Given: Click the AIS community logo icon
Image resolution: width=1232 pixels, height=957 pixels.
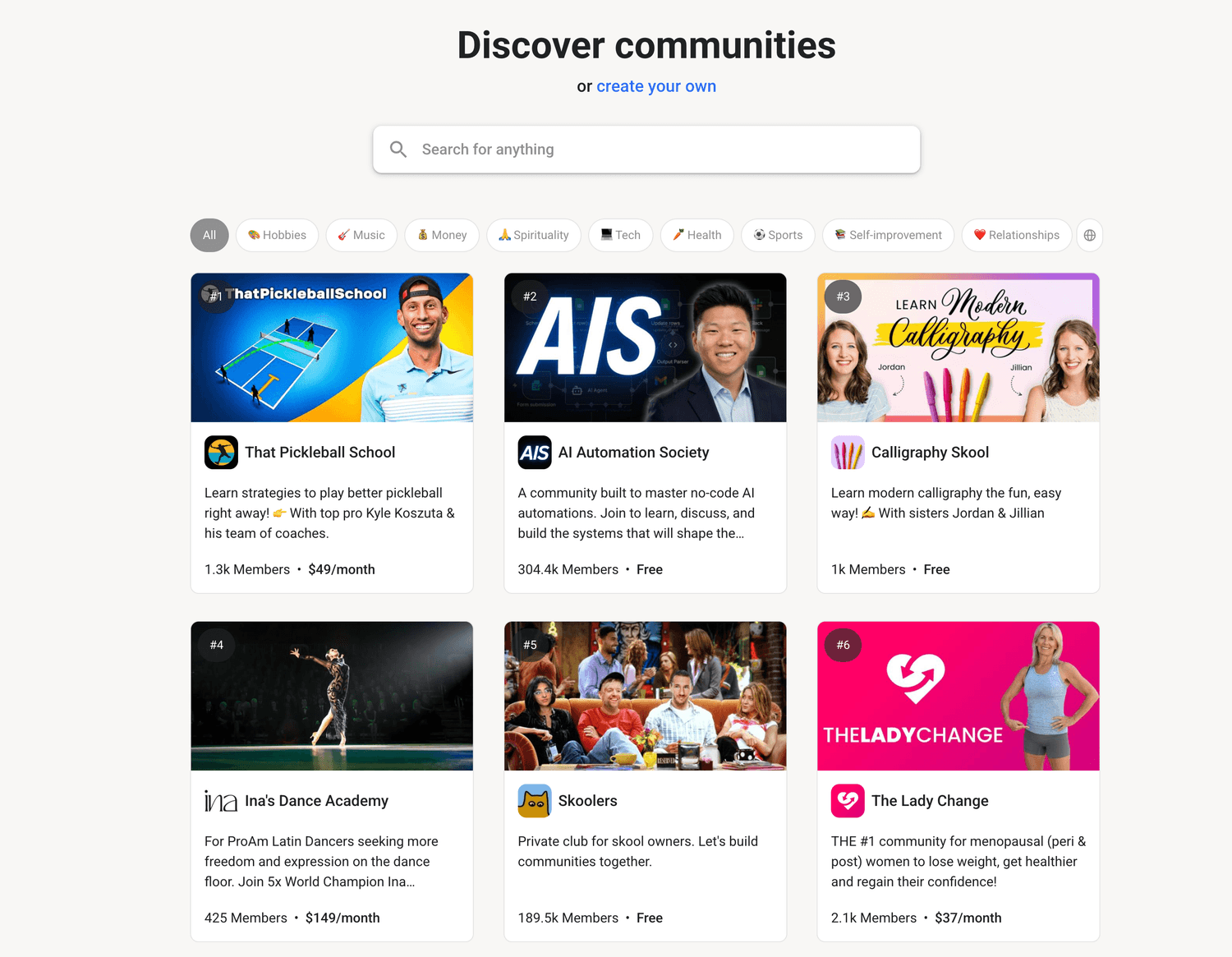Looking at the screenshot, I should (x=535, y=453).
